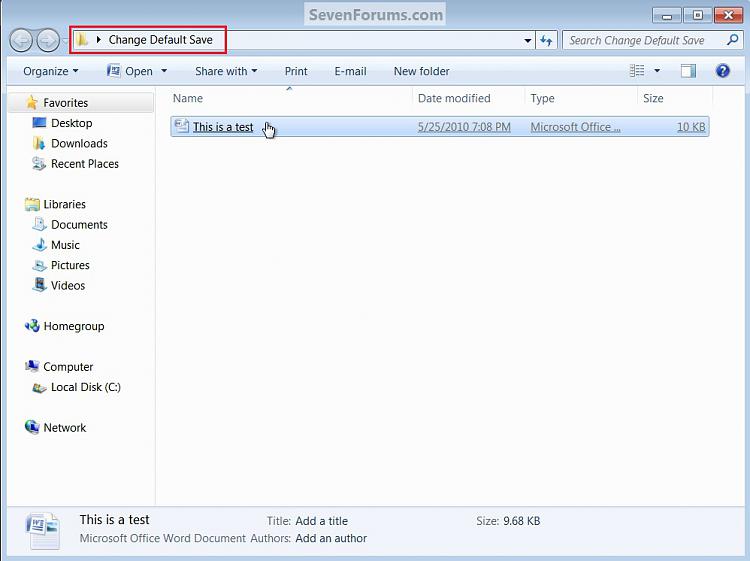
Task: Open the Share with dropdown
Action: pyautogui.click(x=226, y=71)
